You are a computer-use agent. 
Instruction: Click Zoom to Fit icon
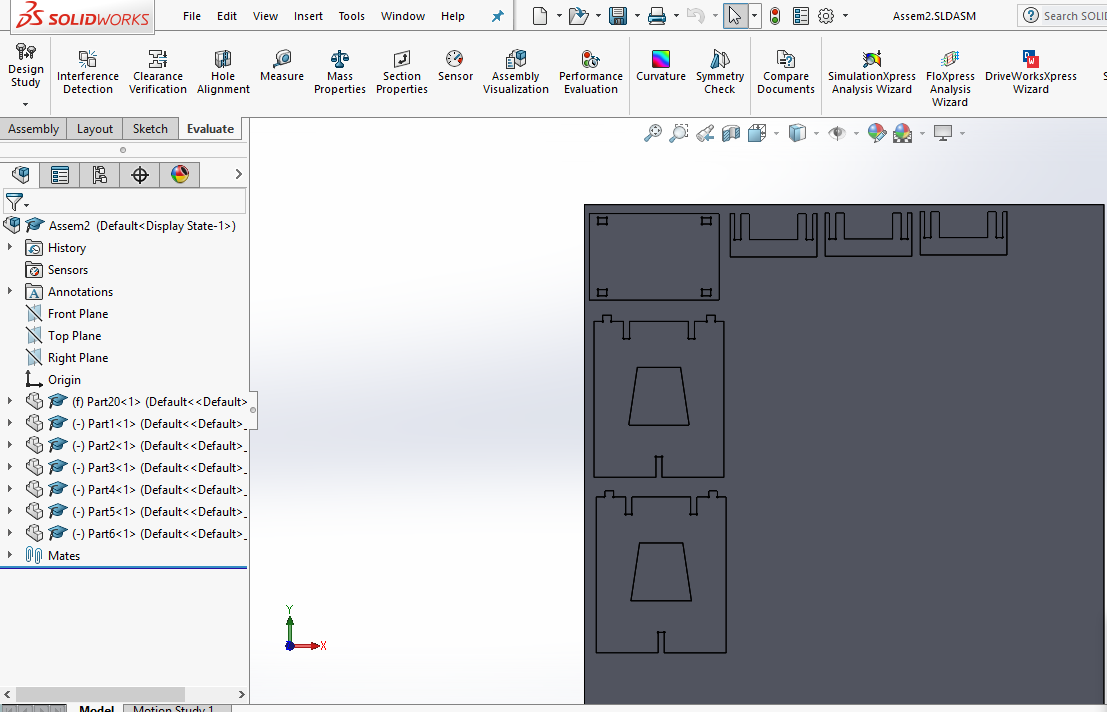(x=653, y=133)
